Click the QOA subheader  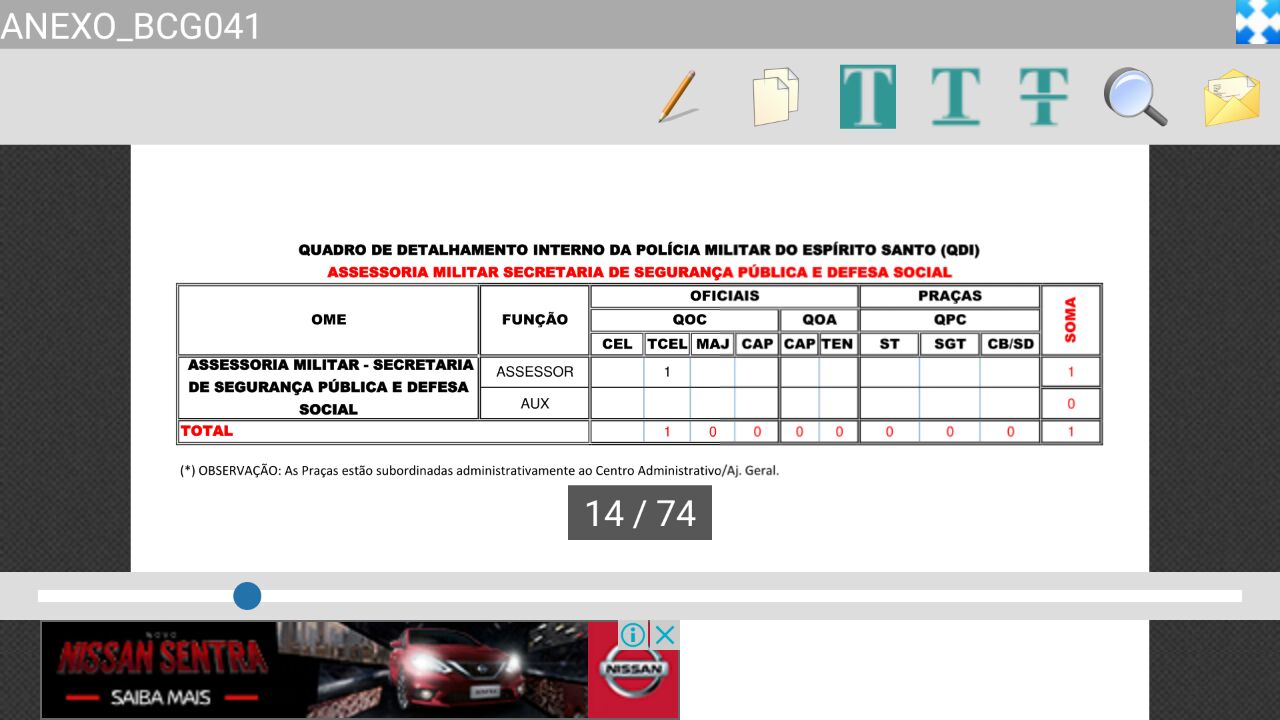[819, 320]
